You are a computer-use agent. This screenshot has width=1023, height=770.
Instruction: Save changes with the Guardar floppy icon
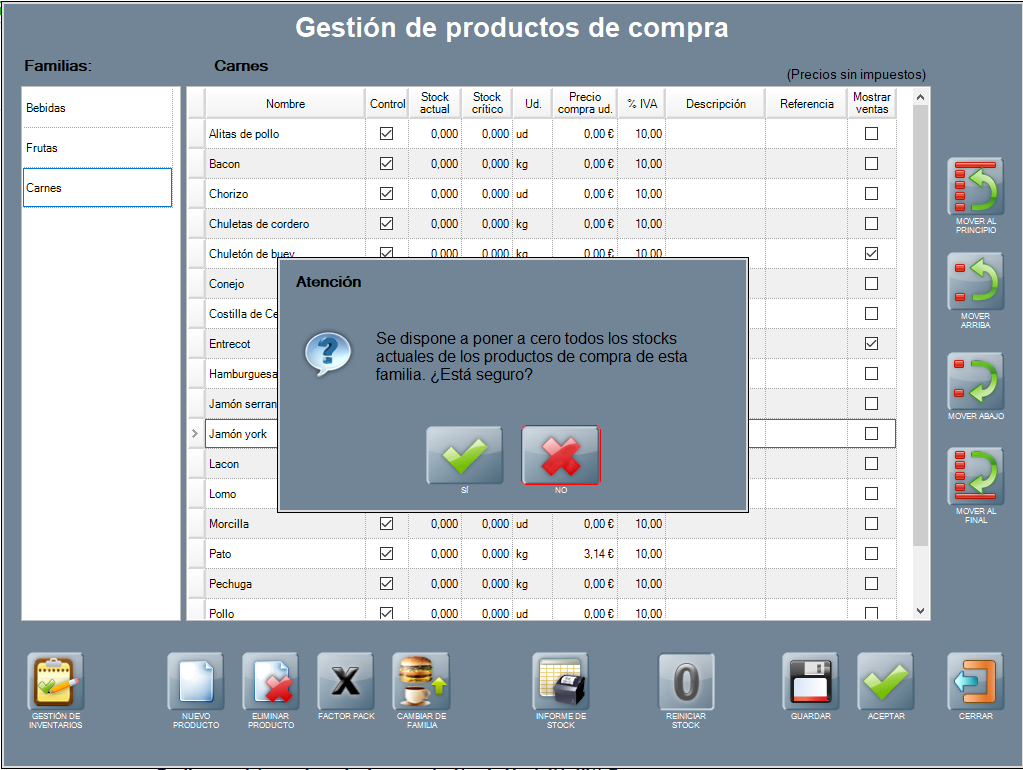tap(810, 682)
